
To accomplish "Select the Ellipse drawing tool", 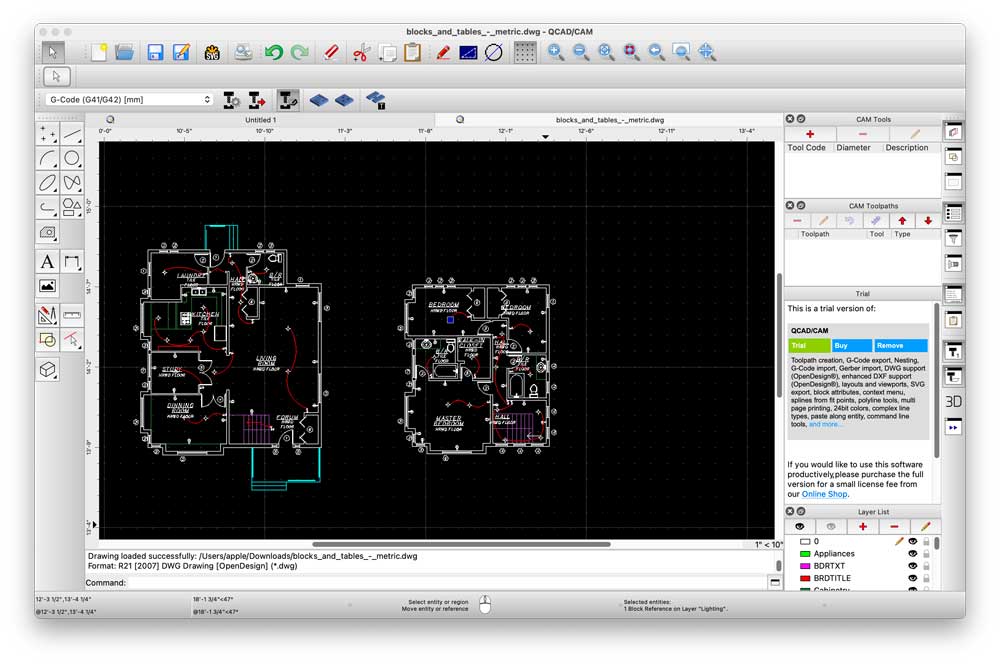I will click(x=47, y=183).
